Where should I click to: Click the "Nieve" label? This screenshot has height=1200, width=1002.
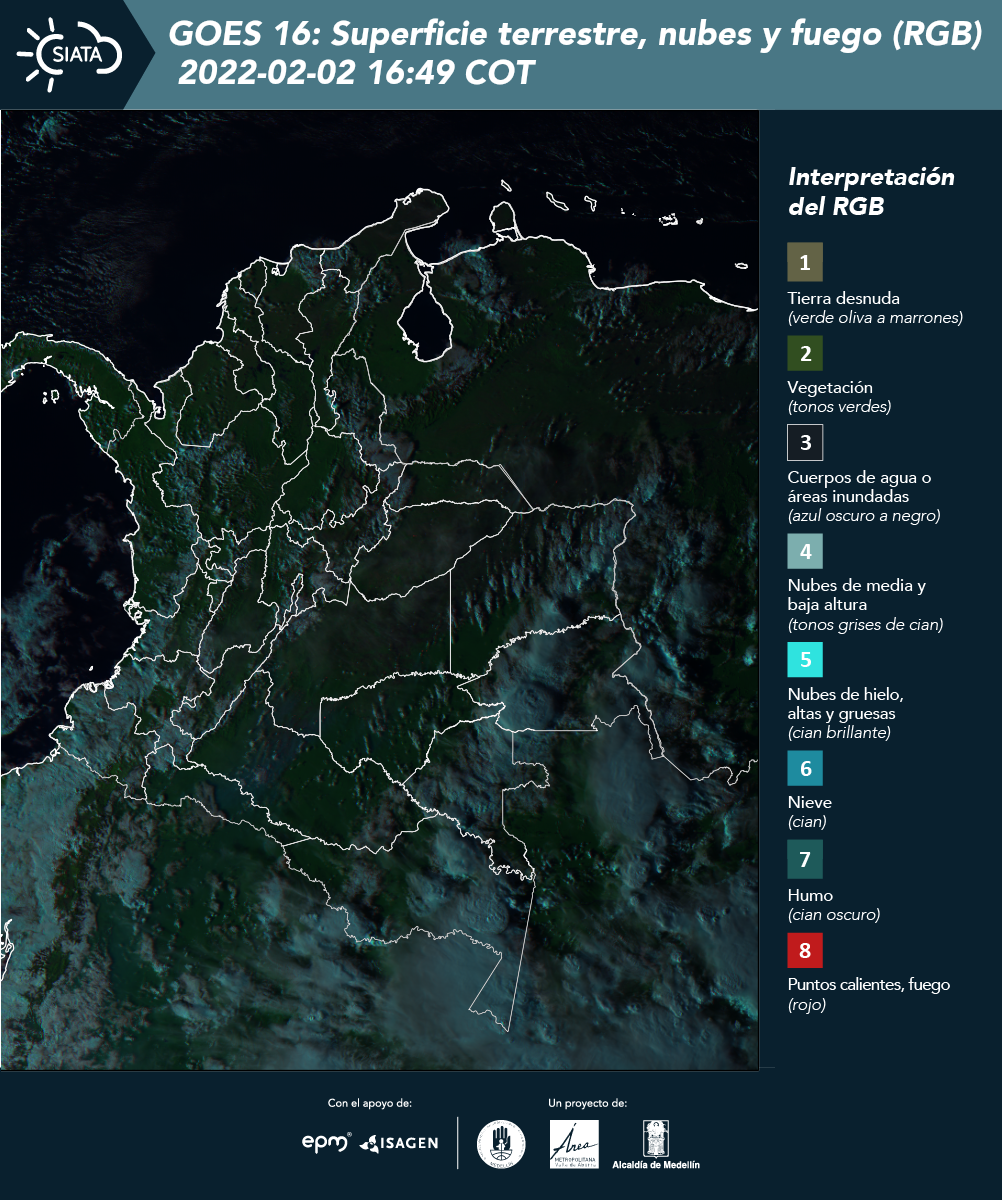pyautogui.click(x=810, y=802)
